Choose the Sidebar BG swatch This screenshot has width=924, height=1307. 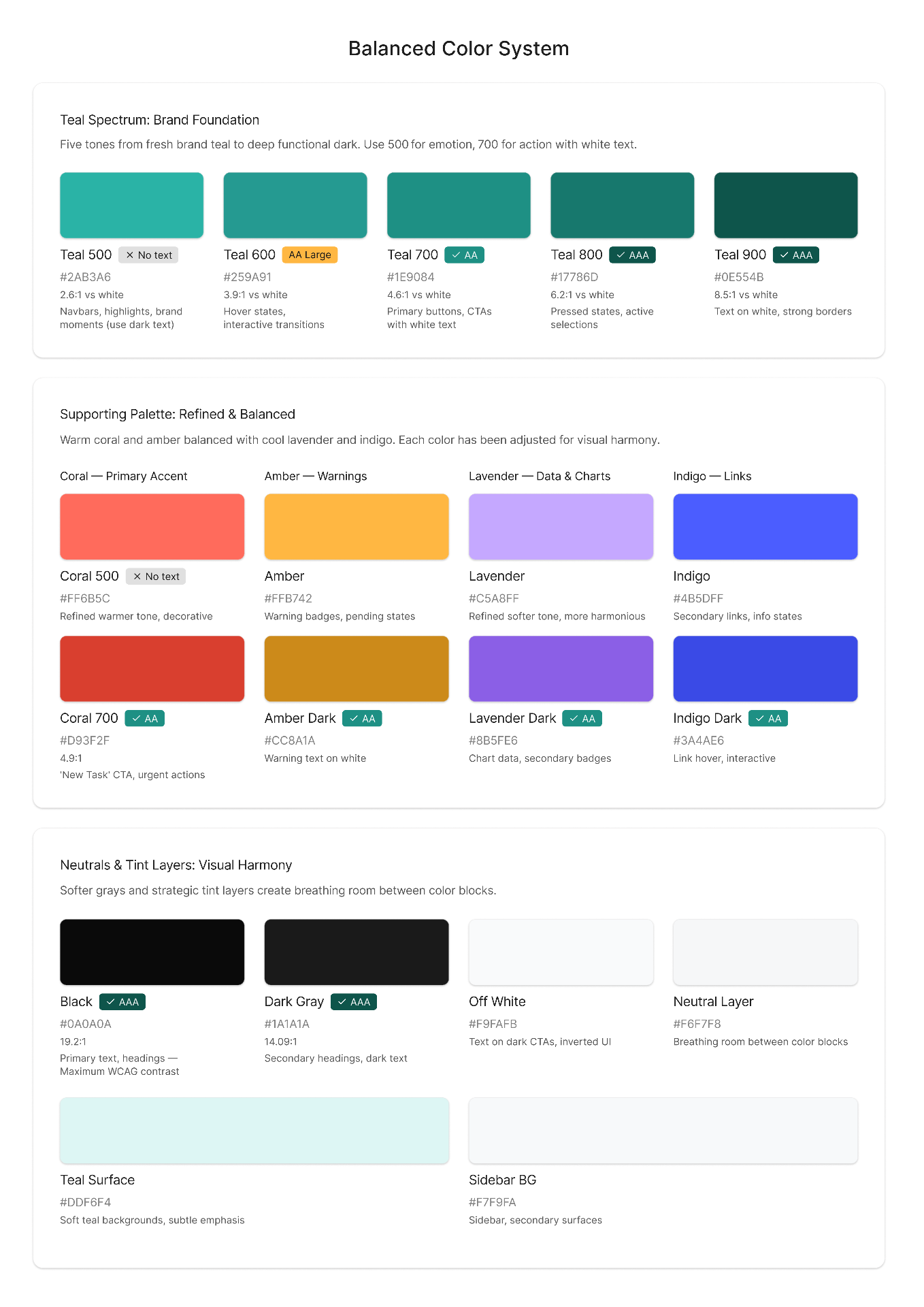(663, 1130)
